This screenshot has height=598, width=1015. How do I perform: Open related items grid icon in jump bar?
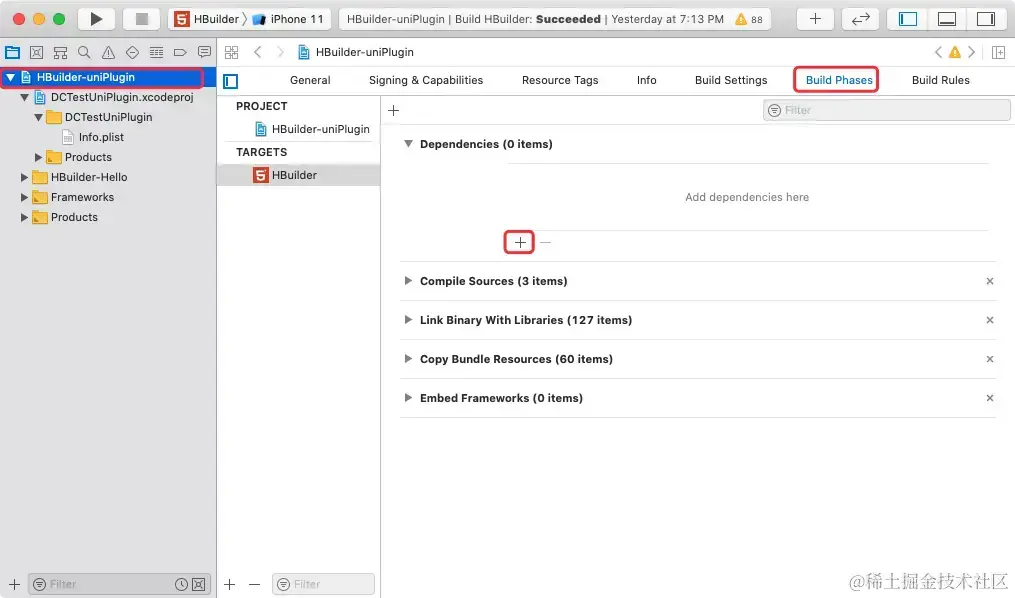tap(231, 52)
